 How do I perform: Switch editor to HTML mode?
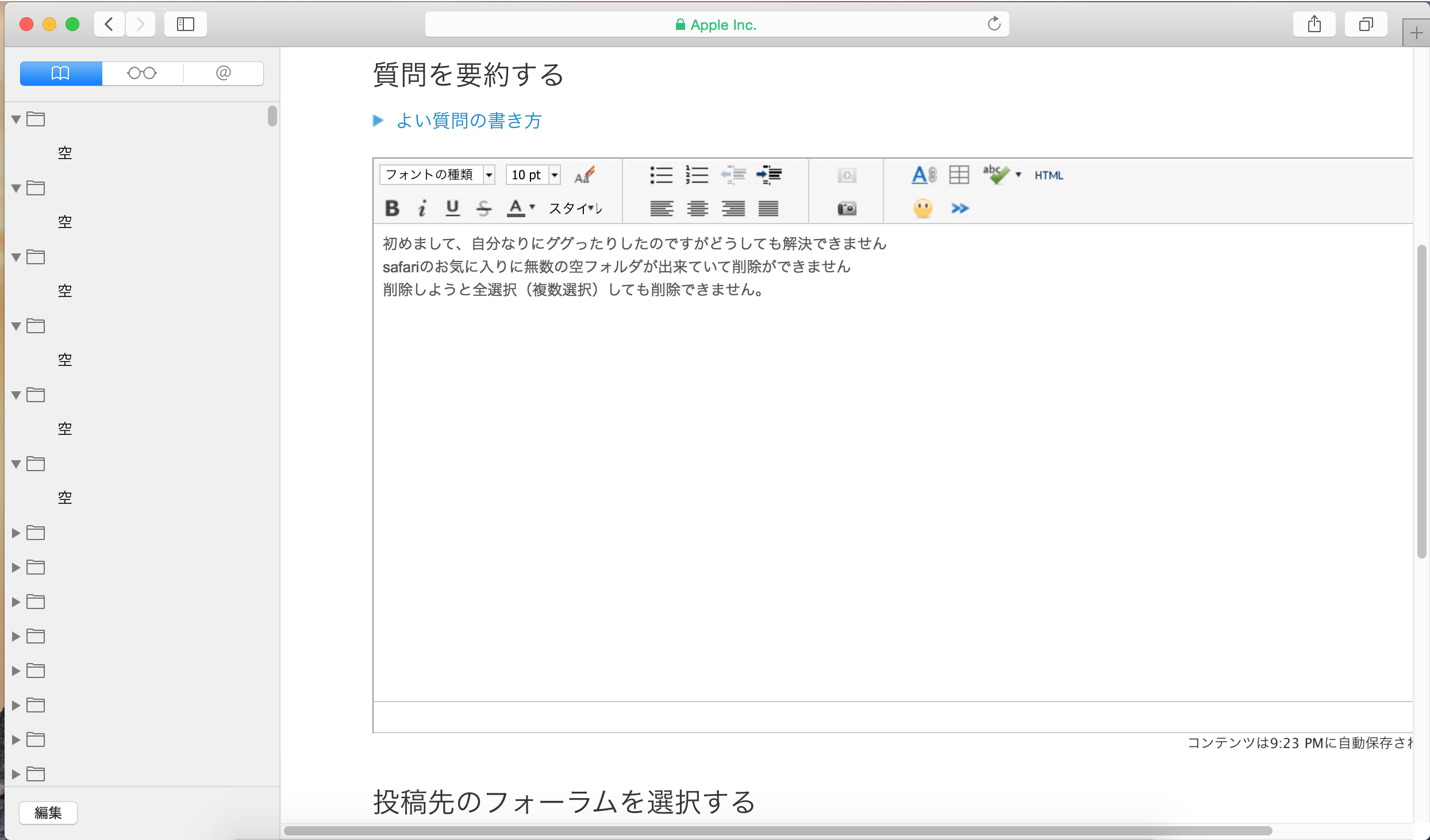click(1048, 175)
